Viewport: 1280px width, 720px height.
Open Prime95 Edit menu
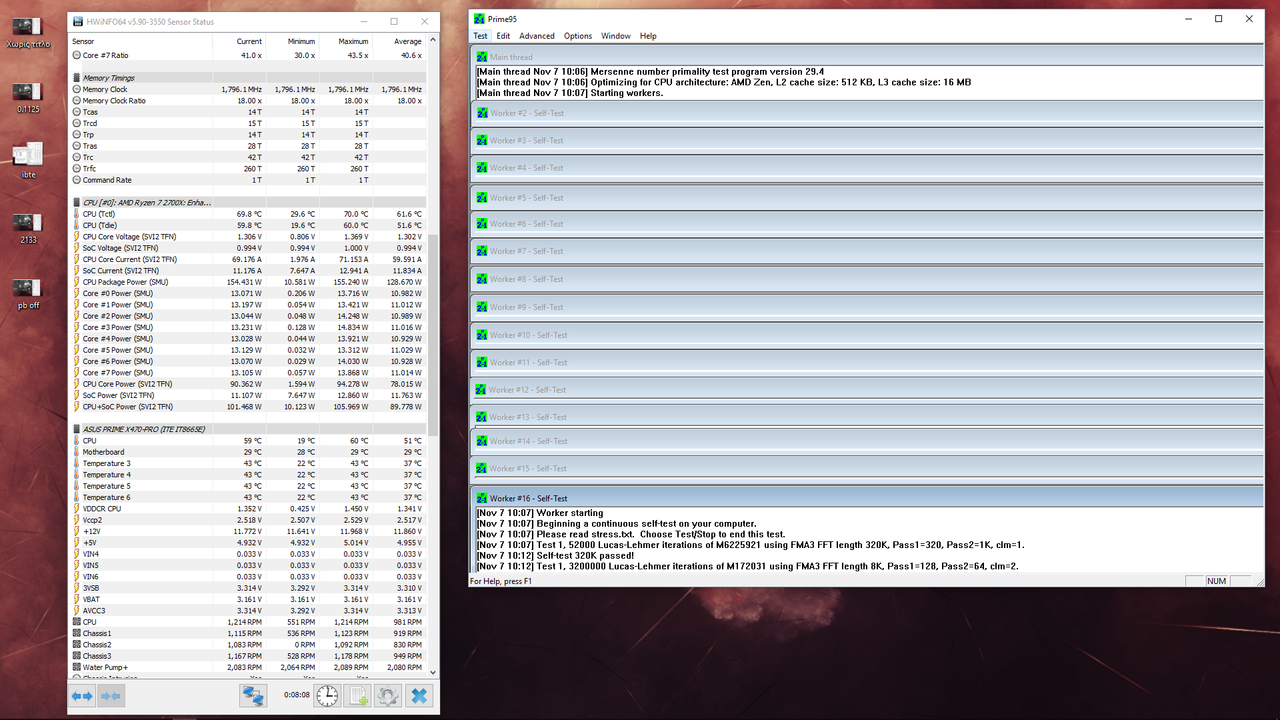click(x=503, y=36)
